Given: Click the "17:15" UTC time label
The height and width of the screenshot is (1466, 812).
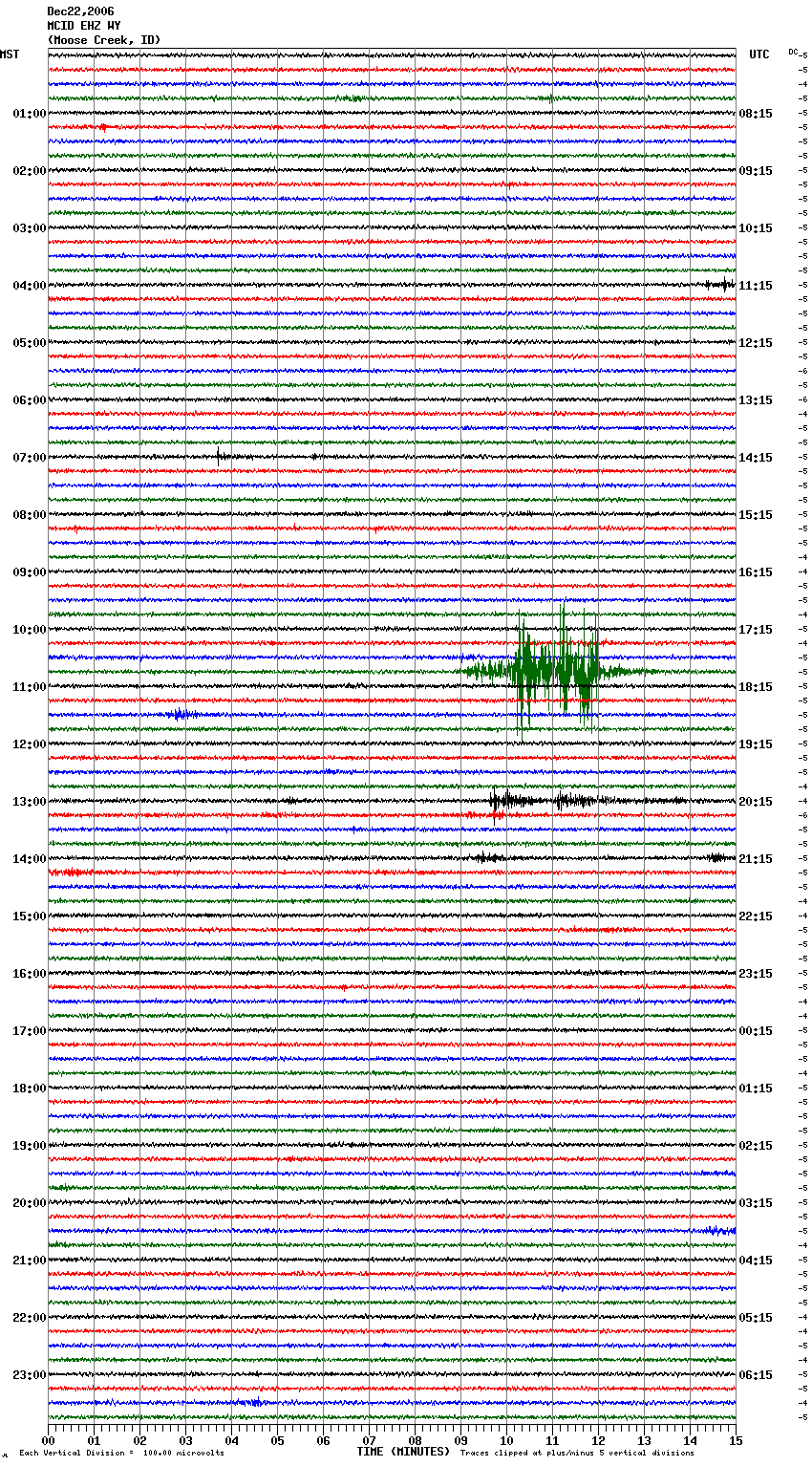Looking at the screenshot, I should coord(756,630).
